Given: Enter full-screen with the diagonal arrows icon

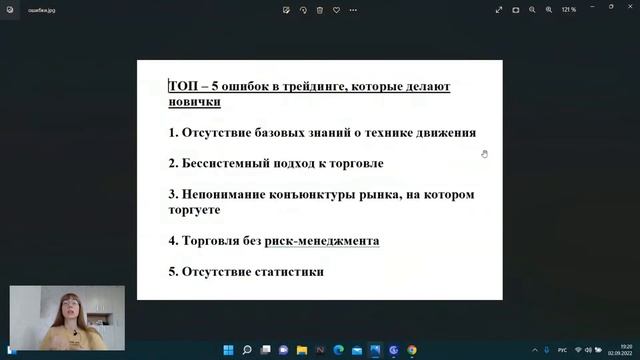Looking at the screenshot, I should (x=499, y=10).
